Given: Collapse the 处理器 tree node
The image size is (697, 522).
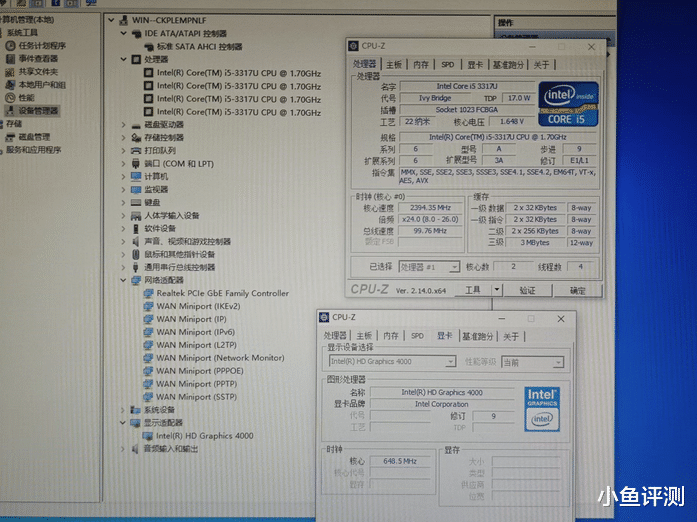Looking at the screenshot, I should pyautogui.click(x=124, y=59).
